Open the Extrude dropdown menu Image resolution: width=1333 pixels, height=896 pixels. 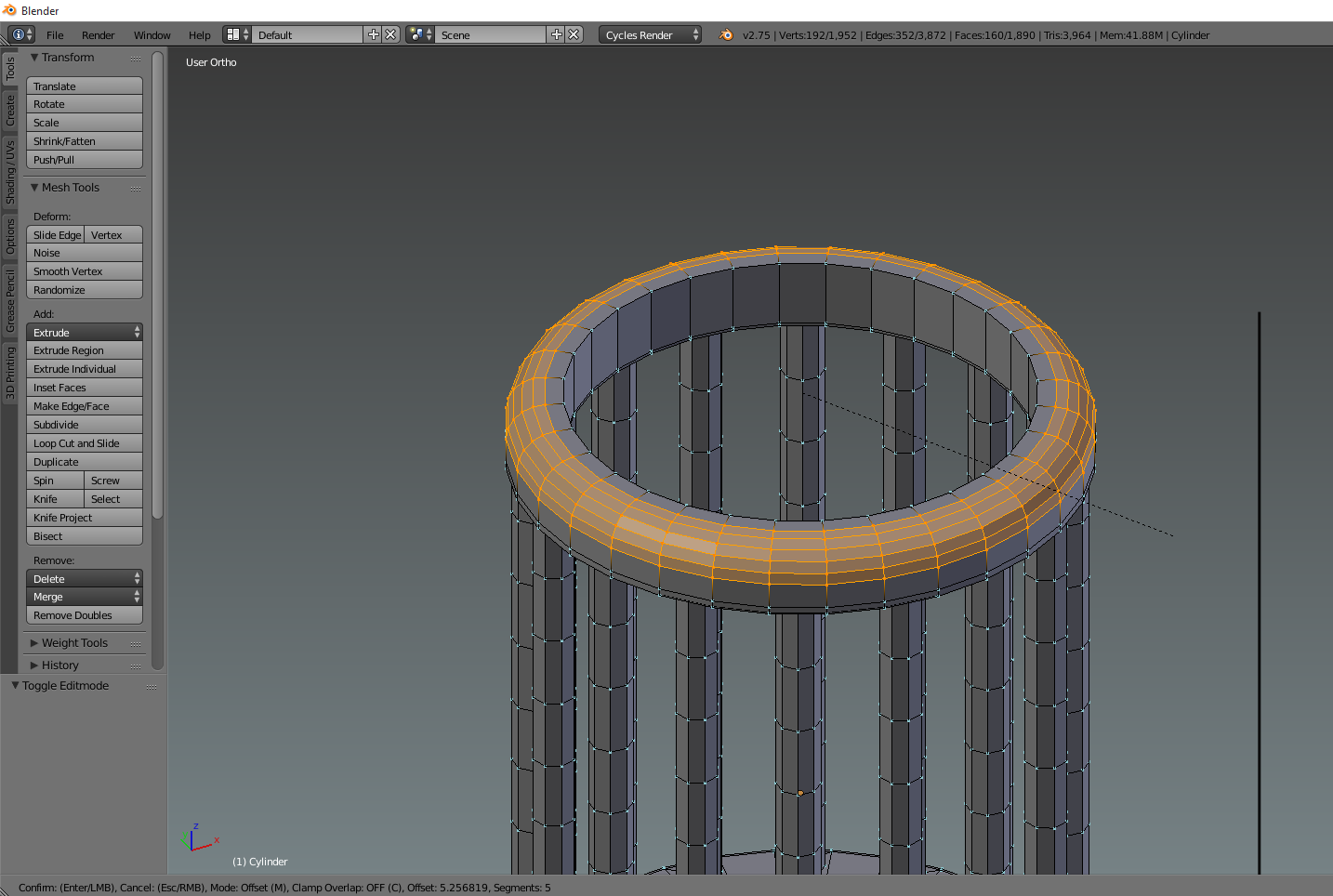[x=85, y=332]
